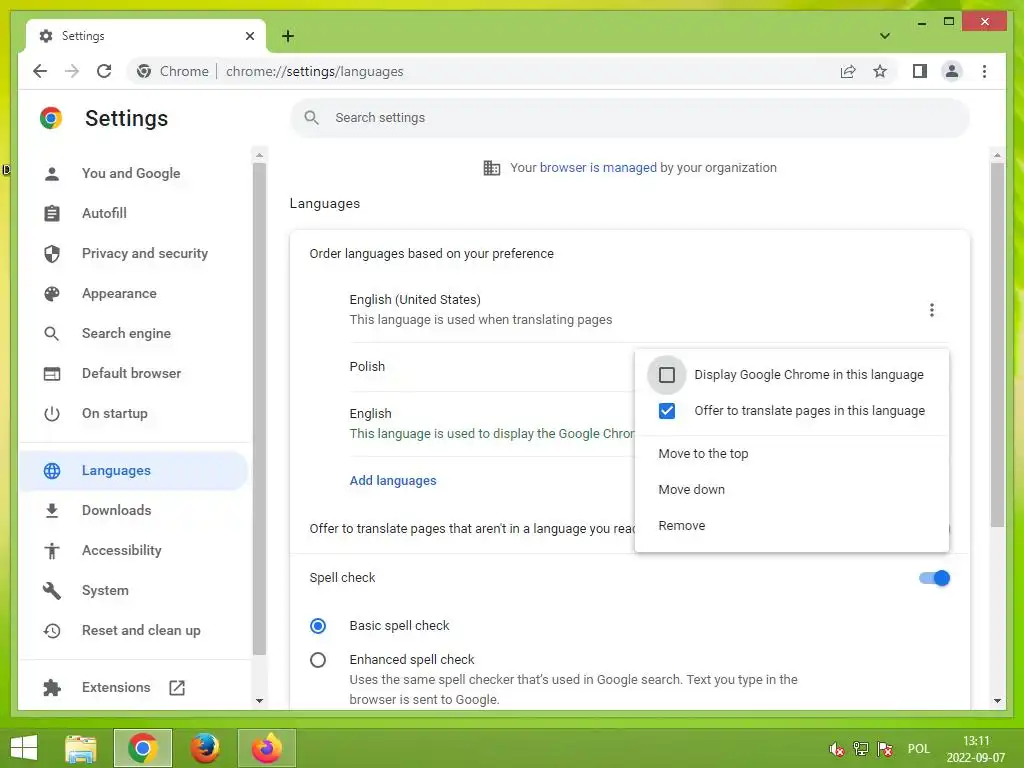Open more actions for English (United States)
Viewport: 1024px width, 768px height.
[x=931, y=310]
